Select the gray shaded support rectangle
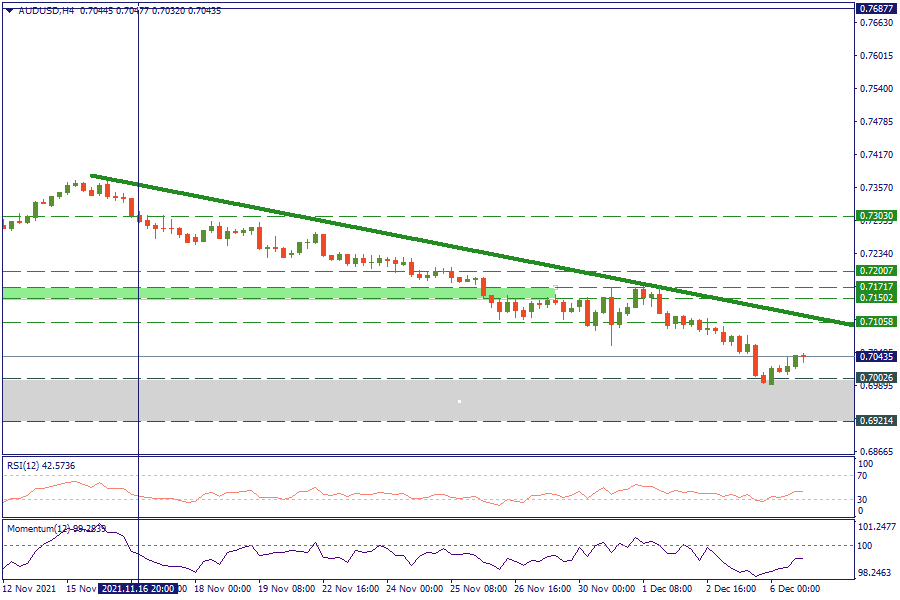 [300, 400]
